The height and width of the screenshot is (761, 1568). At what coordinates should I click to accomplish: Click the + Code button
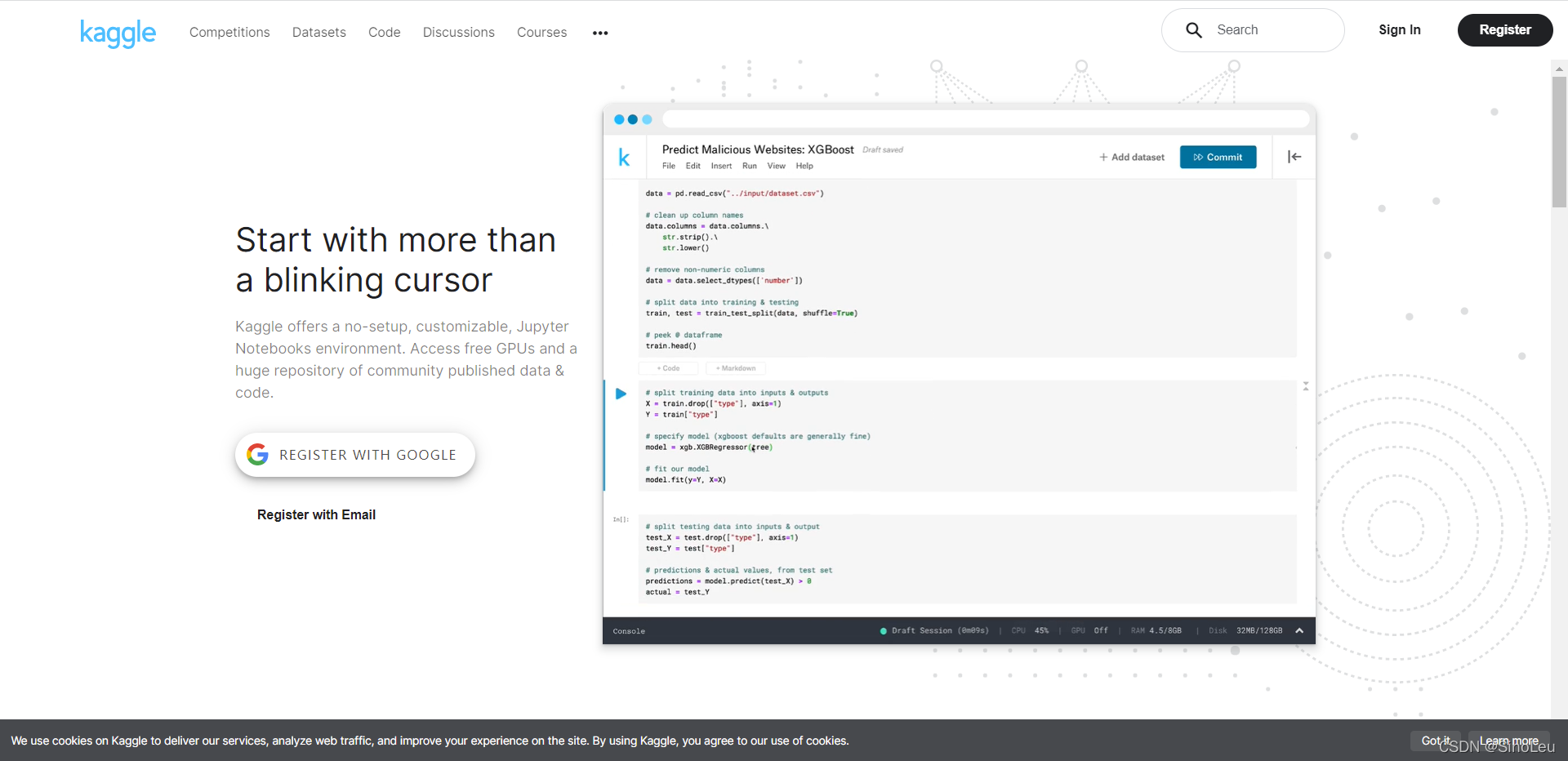pyautogui.click(x=669, y=368)
